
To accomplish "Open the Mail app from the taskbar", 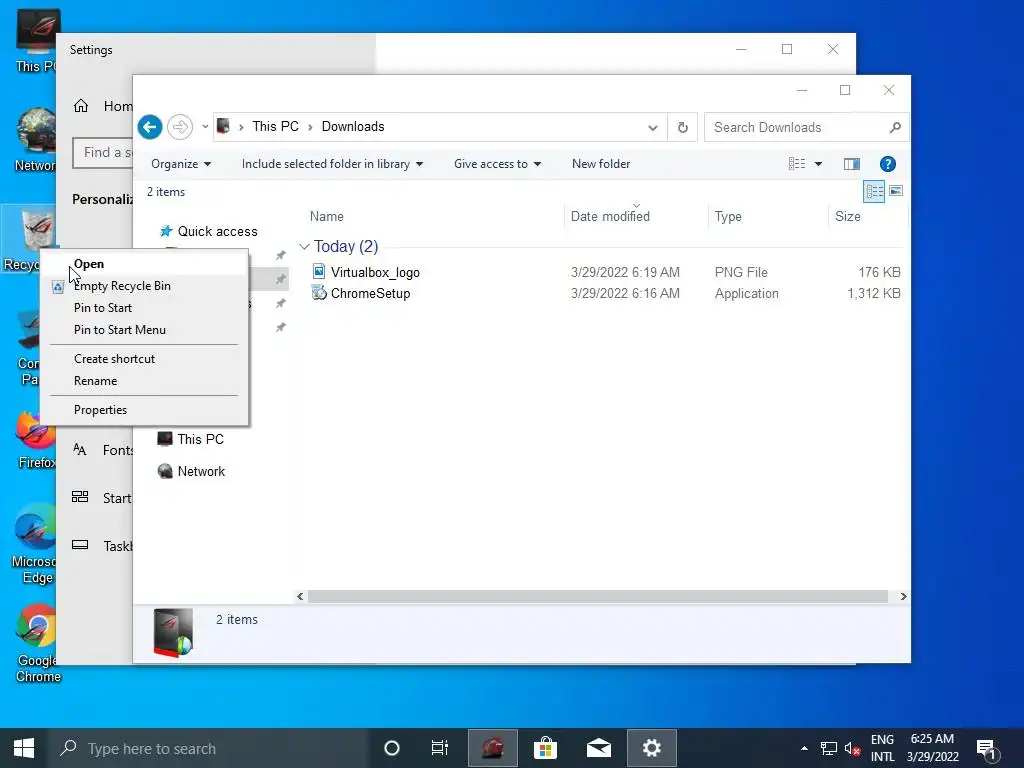I will point(598,748).
